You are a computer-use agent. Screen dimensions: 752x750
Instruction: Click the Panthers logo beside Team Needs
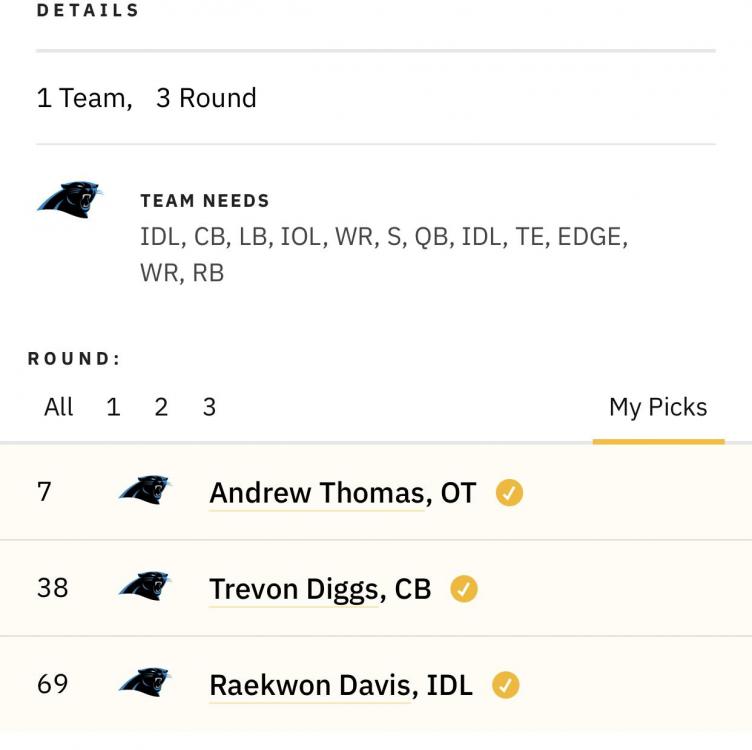click(x=70, y=199)
